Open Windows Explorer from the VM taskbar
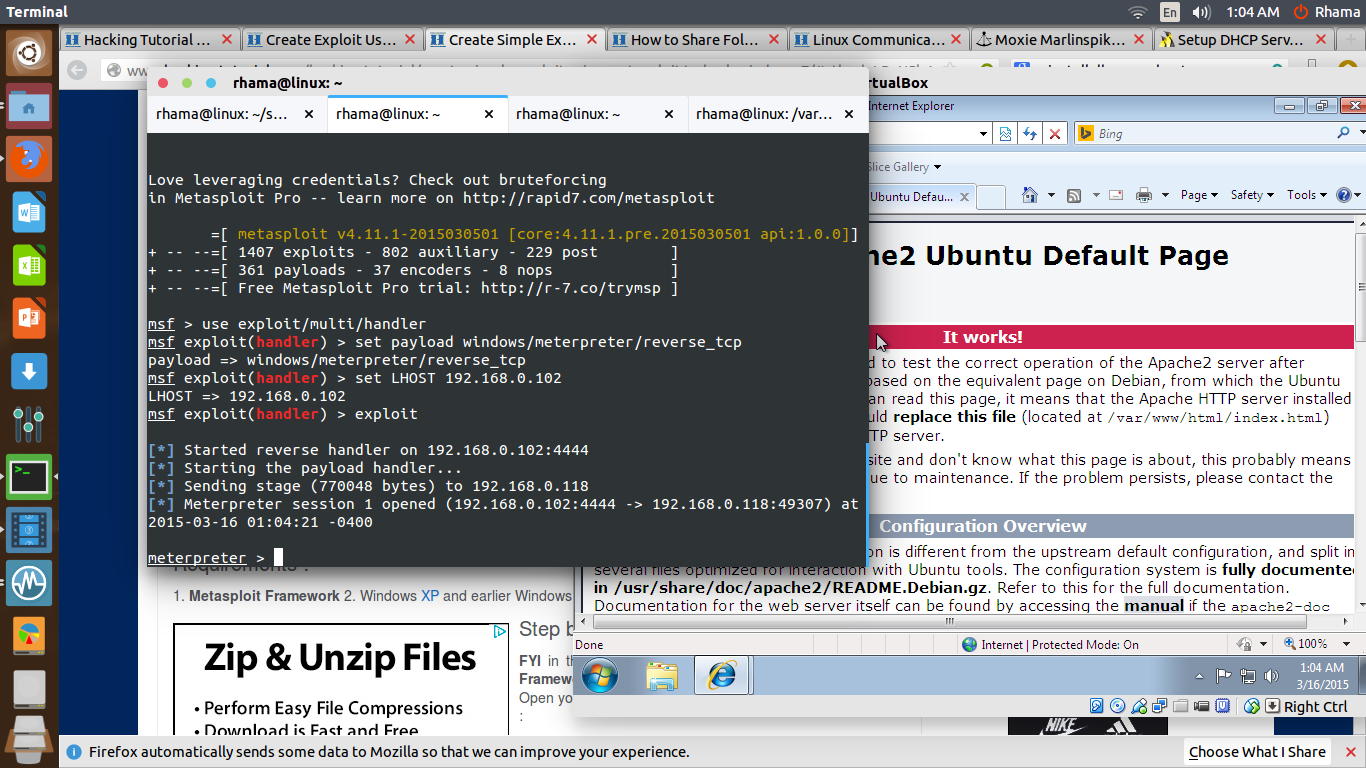1366x768 pixels. (x=661, y=677)
